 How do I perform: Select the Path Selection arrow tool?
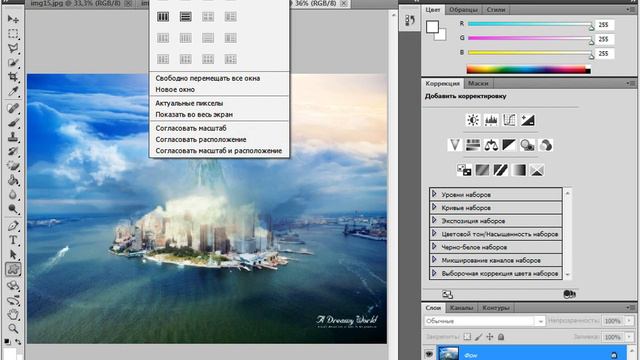tap(13, 255)
